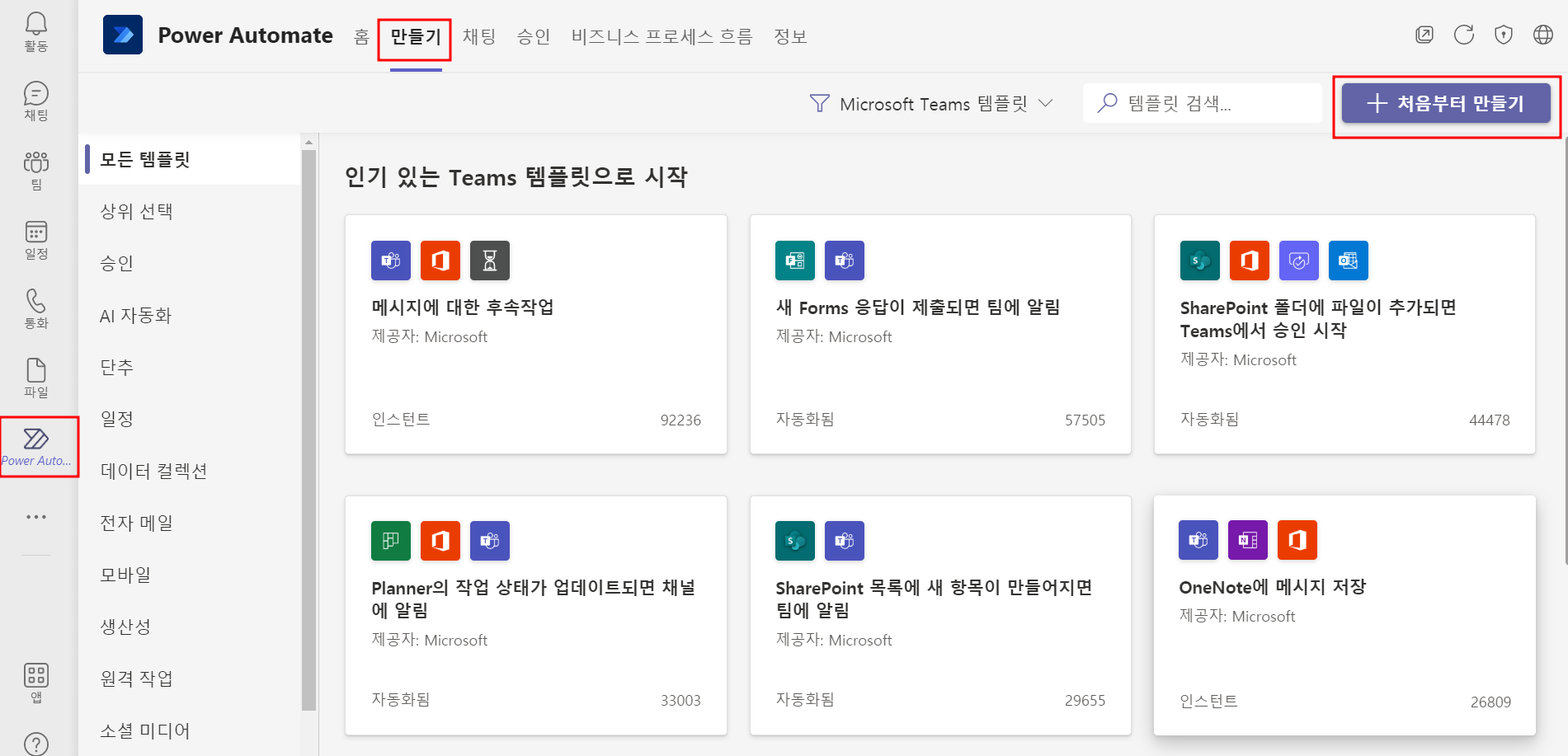Click the filter funnel icon
The width and height of the screenshot is (1568, 756).
[x=820, y=103]
